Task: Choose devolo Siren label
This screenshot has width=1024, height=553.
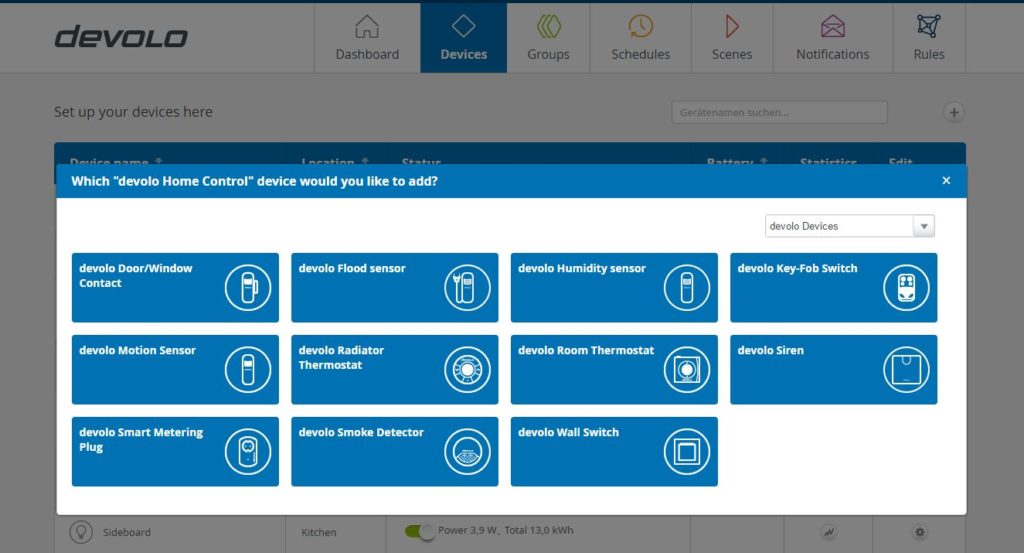Action: 771,351
